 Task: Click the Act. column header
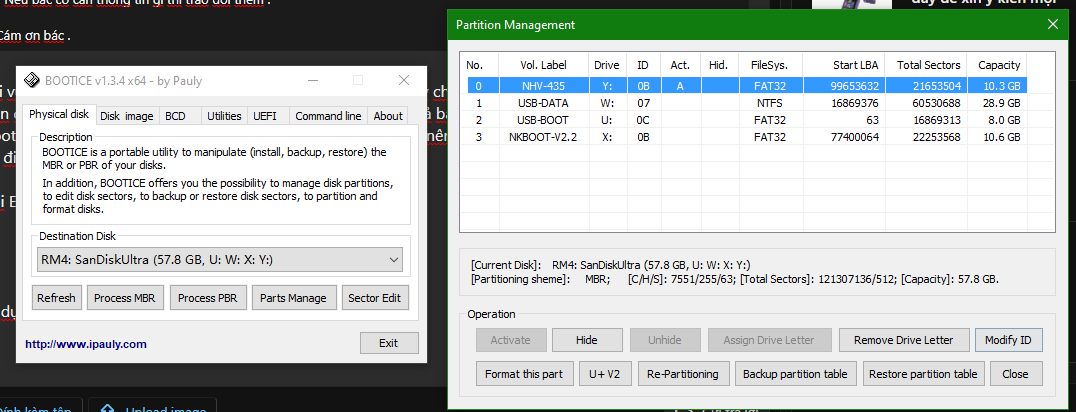[x=681, y=65]
